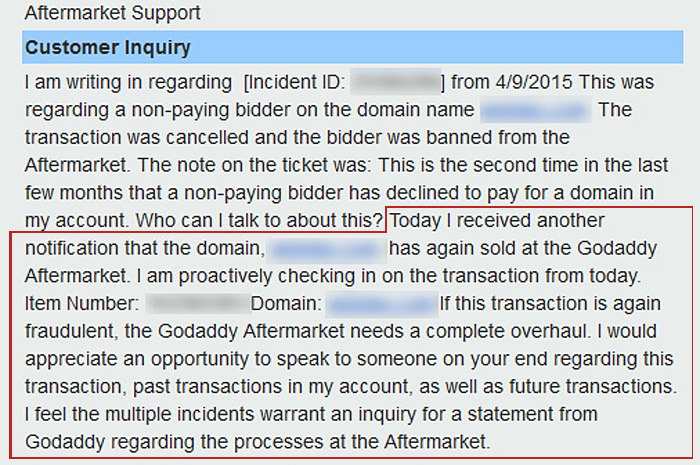700x465 pixels.
Task: Click the 'Item Number:' label
Action: click(x=82, y=304)
